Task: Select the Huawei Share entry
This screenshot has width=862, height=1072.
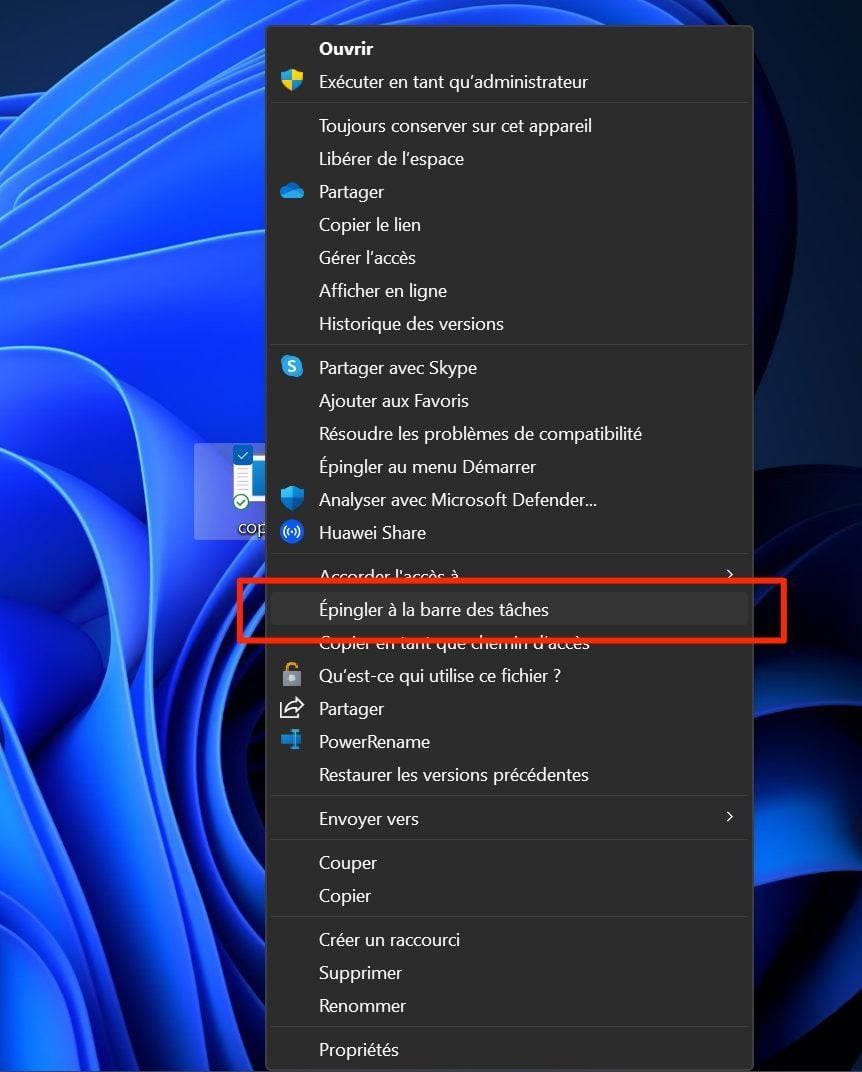Action: point(509,533)
